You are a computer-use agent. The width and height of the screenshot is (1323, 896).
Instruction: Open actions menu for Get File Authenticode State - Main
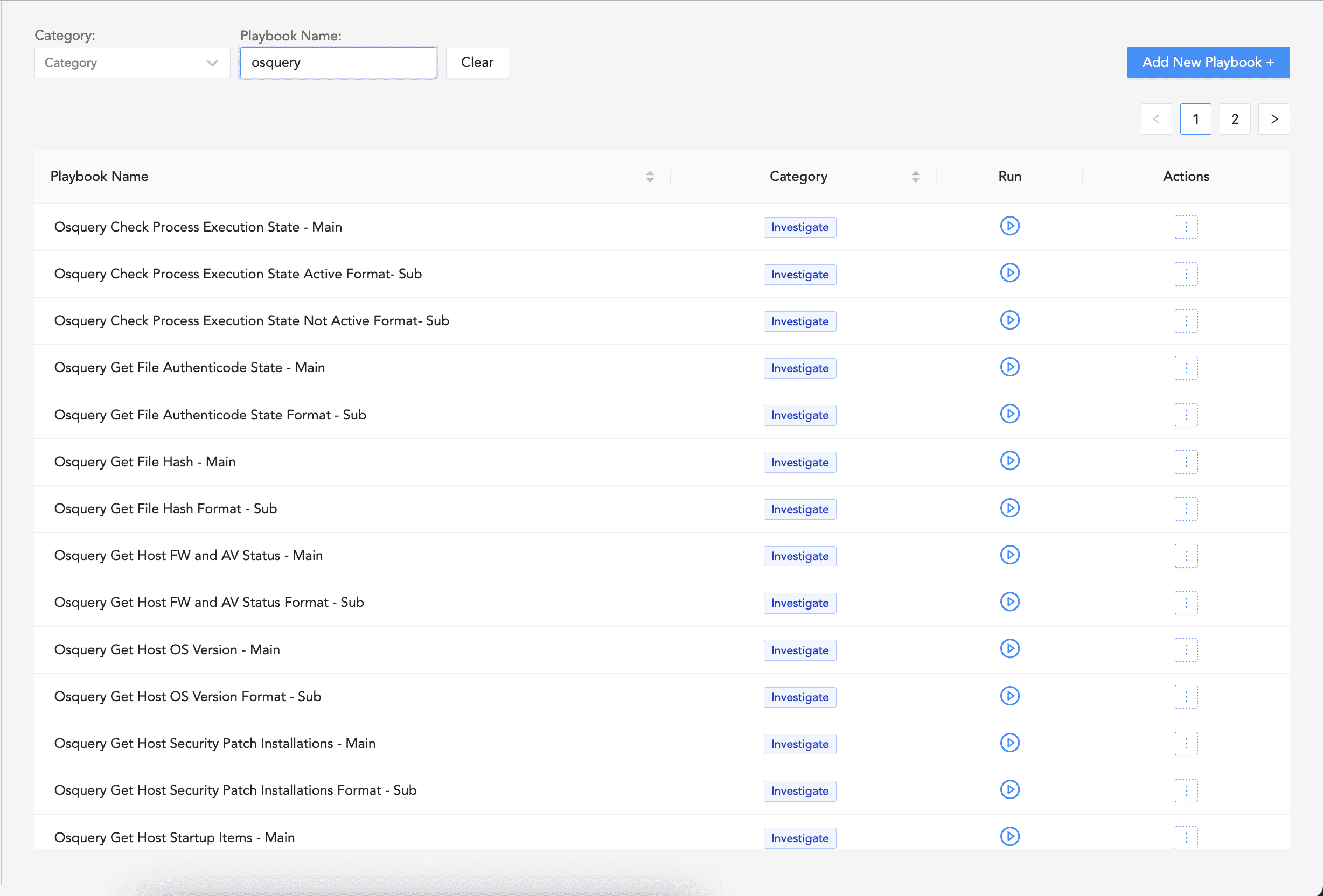click(x=1186, y=368)
